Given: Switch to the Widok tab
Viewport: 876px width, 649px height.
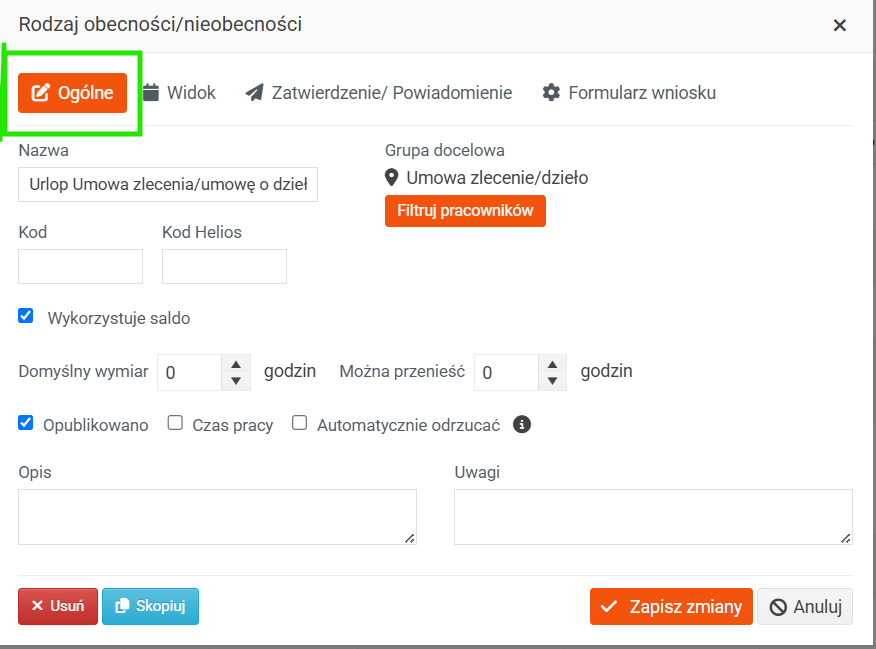Looking at the screenshot, I should [179, 93].
